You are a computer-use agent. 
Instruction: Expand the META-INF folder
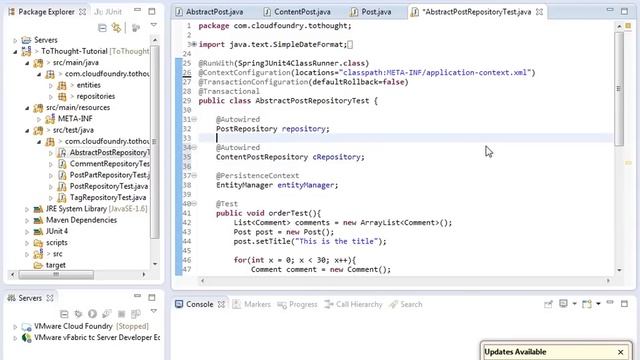pos(39,119)
